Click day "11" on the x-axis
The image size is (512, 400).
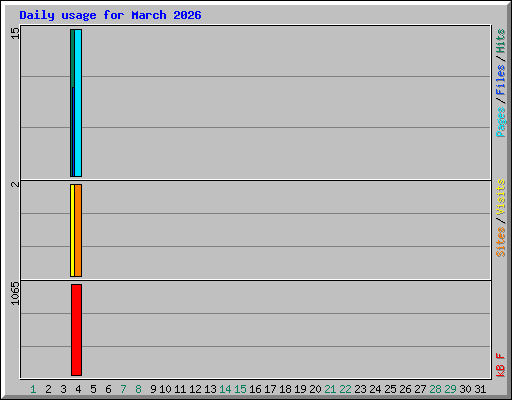180,389
